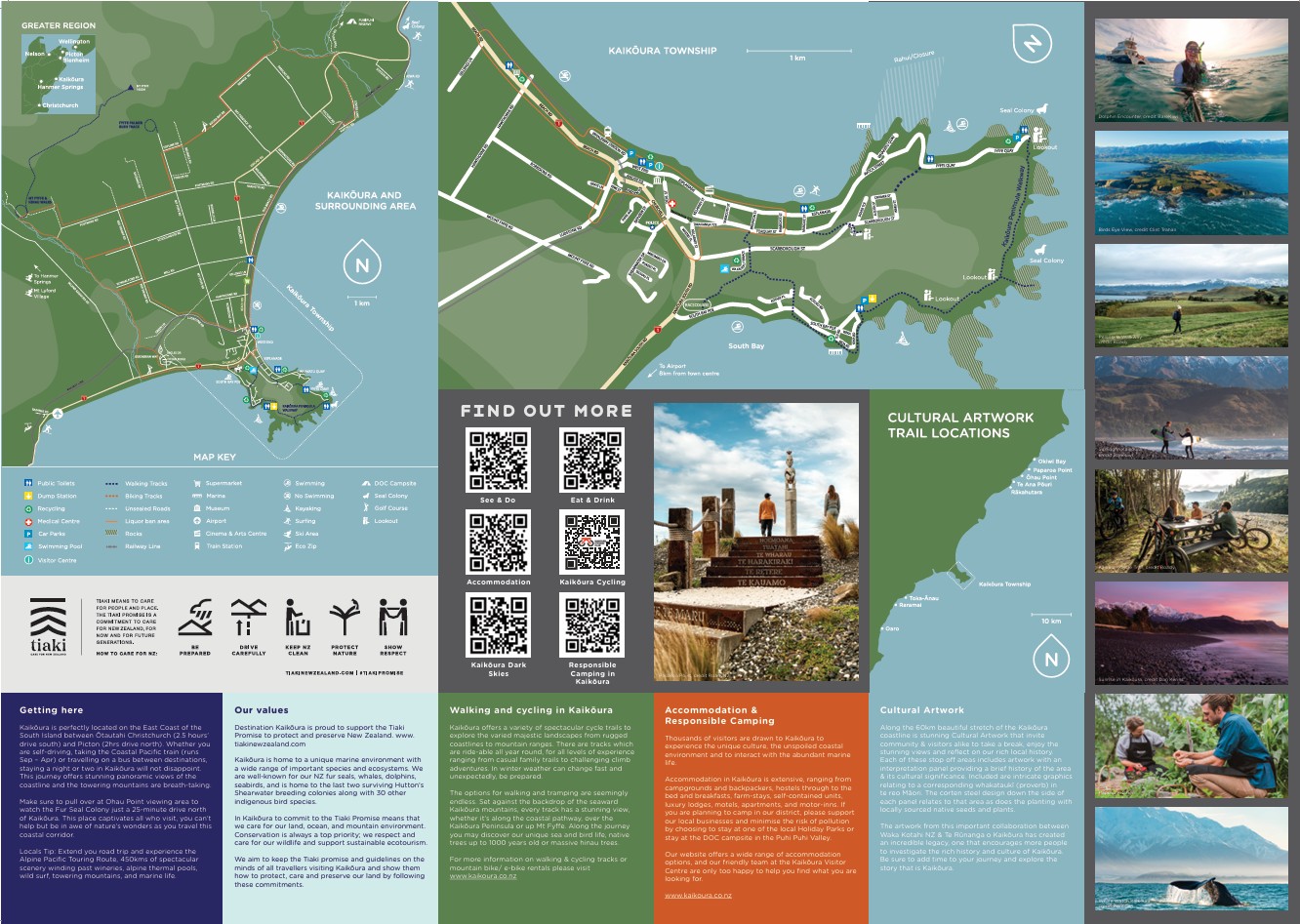1300x924 pixels.
Task: Select the 'Keep NZ Clean' Tiaki icon
Action: 298,617
